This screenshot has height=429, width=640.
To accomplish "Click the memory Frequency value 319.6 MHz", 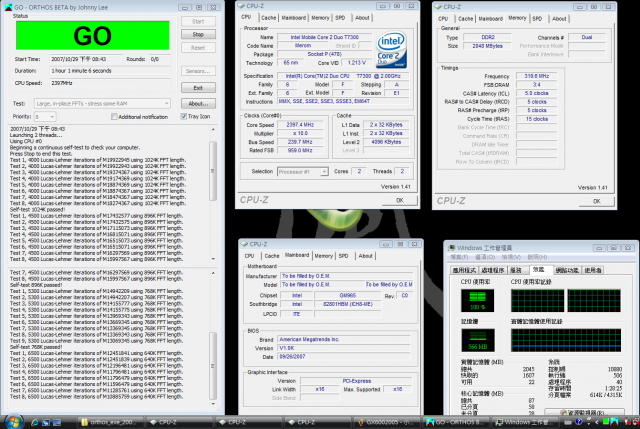I will click(536, 76).
